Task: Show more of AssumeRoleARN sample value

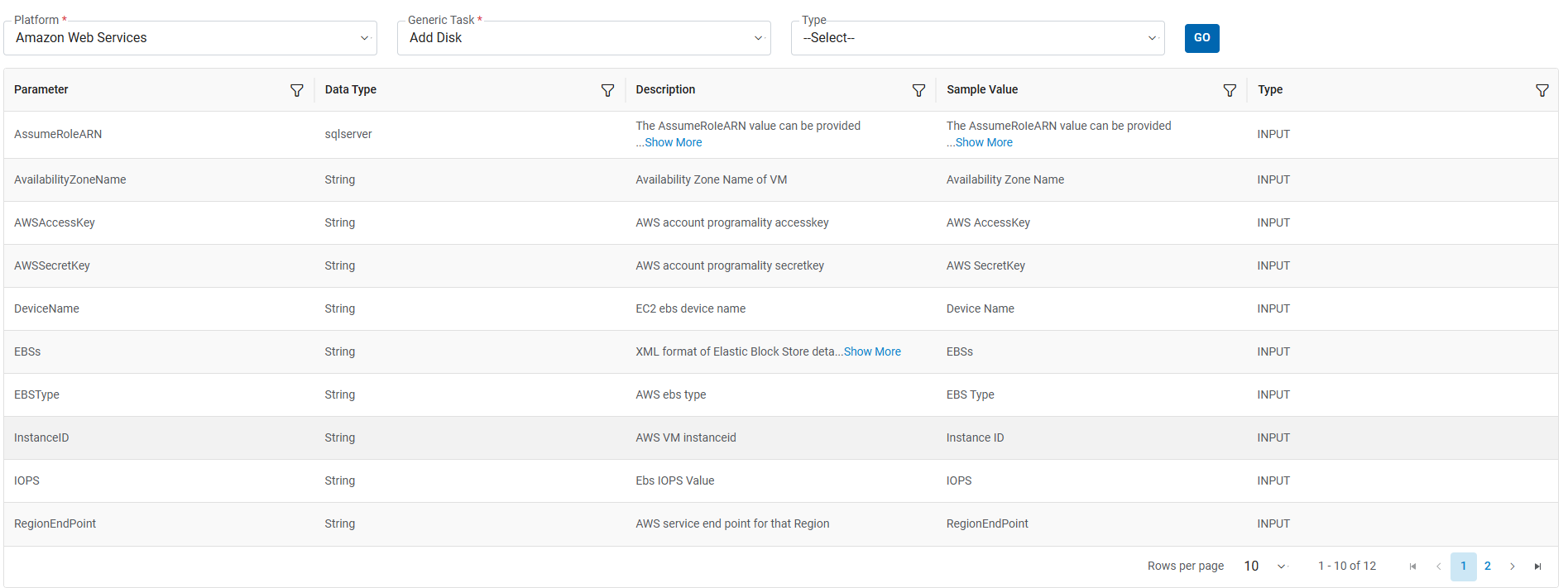Action: tap(984, 142)
